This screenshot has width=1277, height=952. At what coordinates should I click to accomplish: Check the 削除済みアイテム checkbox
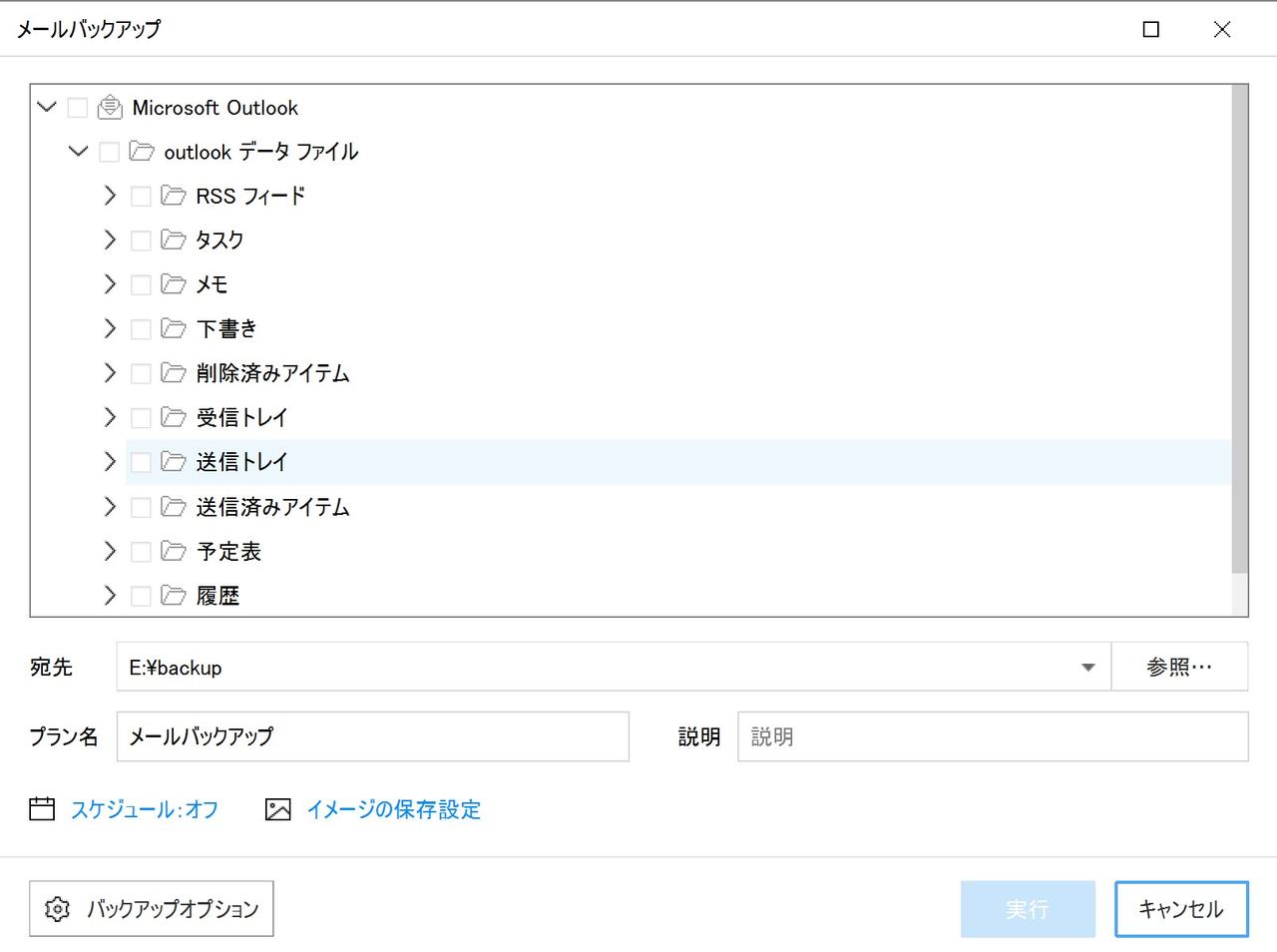click(142, 374)
